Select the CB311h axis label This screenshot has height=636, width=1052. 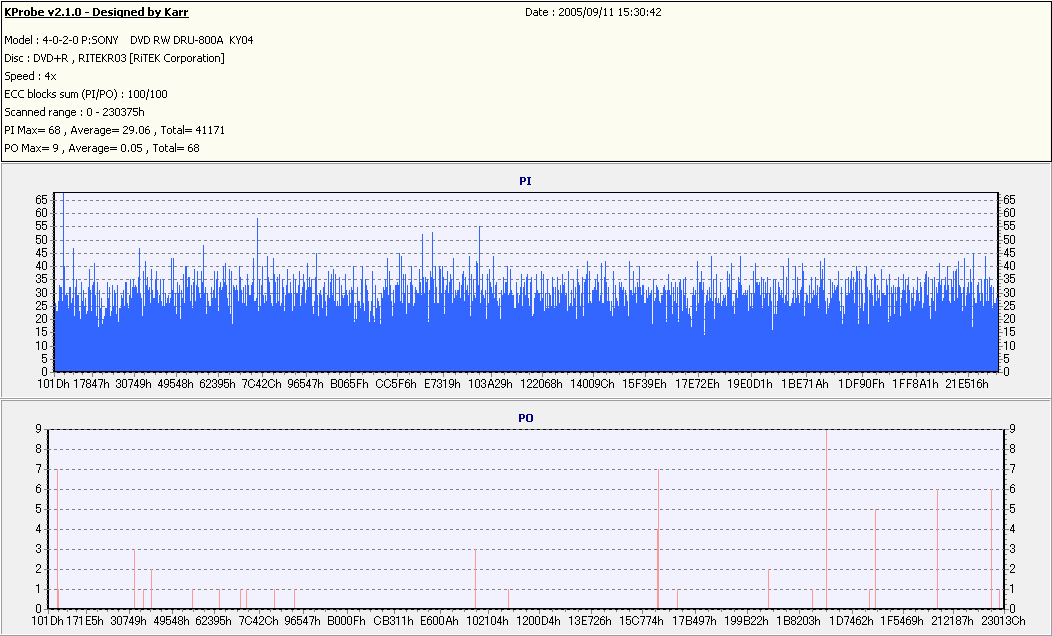393,621
